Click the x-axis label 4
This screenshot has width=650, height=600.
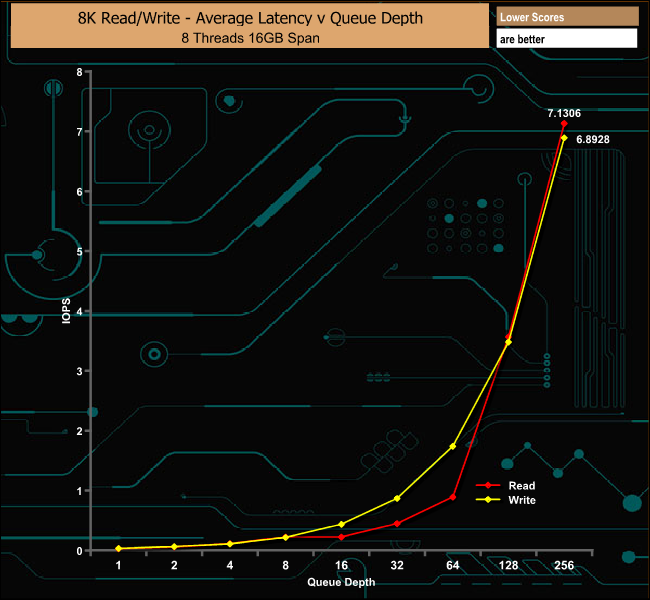click(230, 565)
